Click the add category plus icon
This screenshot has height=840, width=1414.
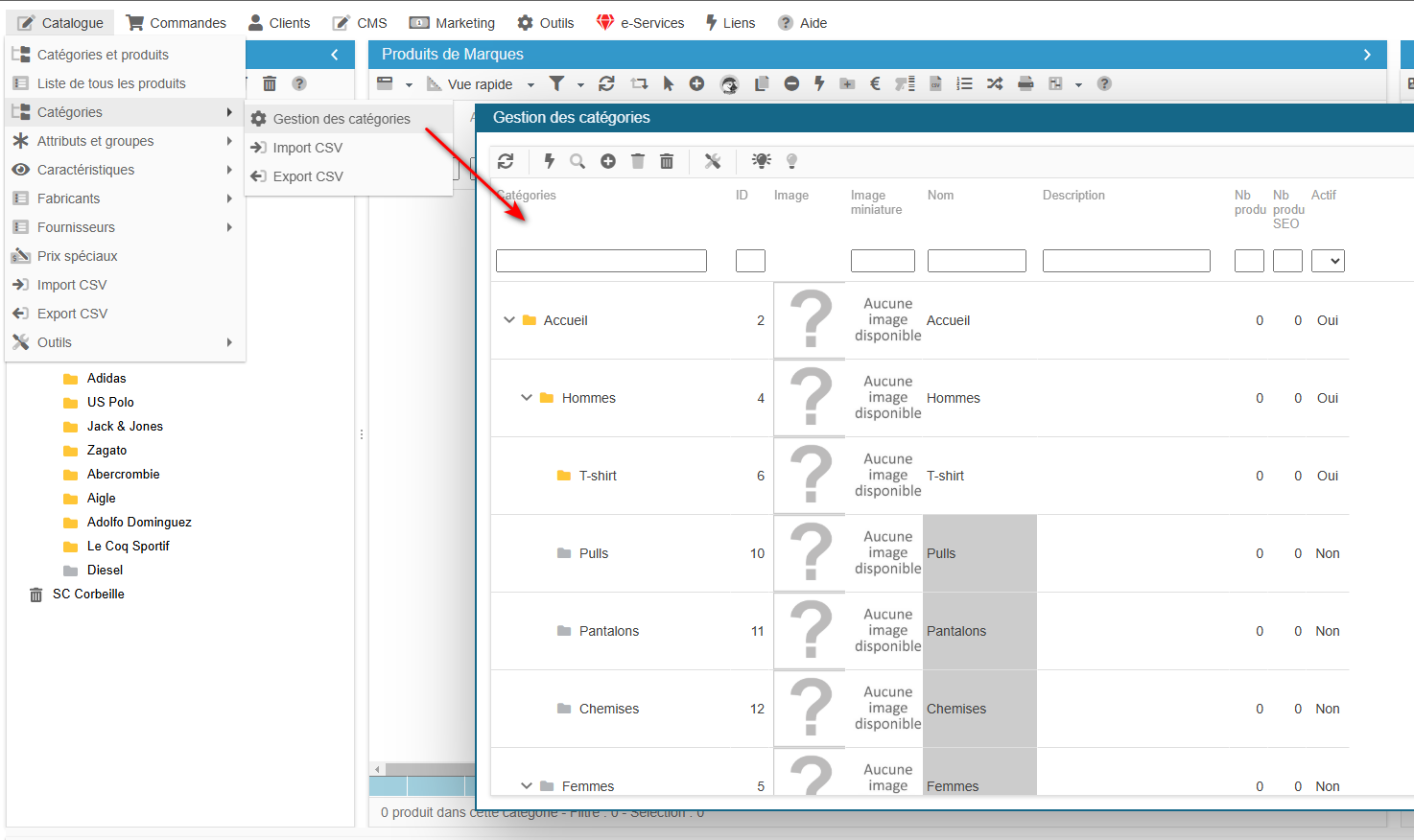[608, 161]
